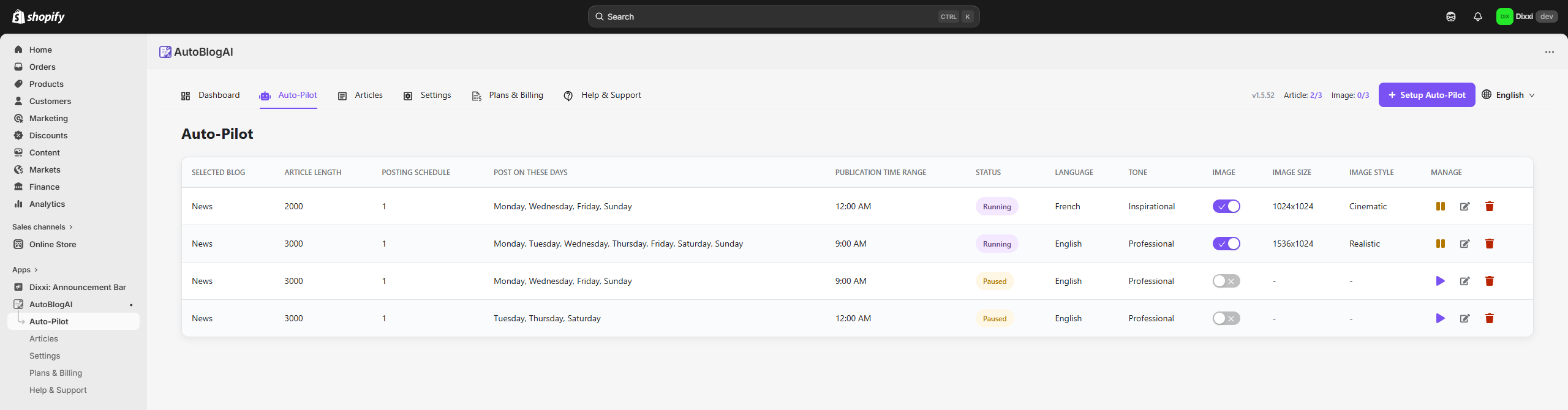Select the Auto-Pilot tab
The image size is (1568, 410).
(288, 95)
